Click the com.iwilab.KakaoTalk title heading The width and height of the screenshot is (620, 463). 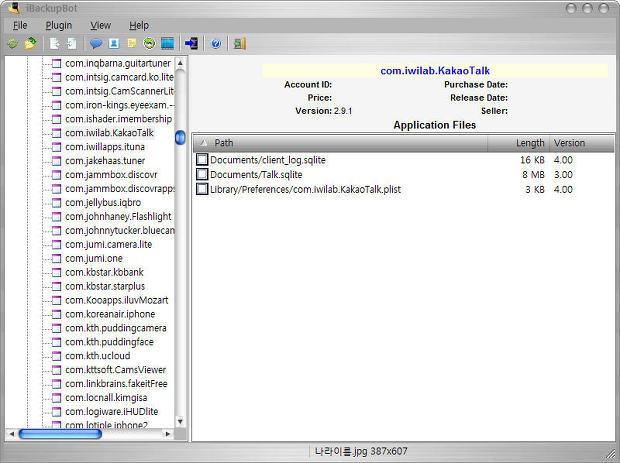click(x=435, y=71)
